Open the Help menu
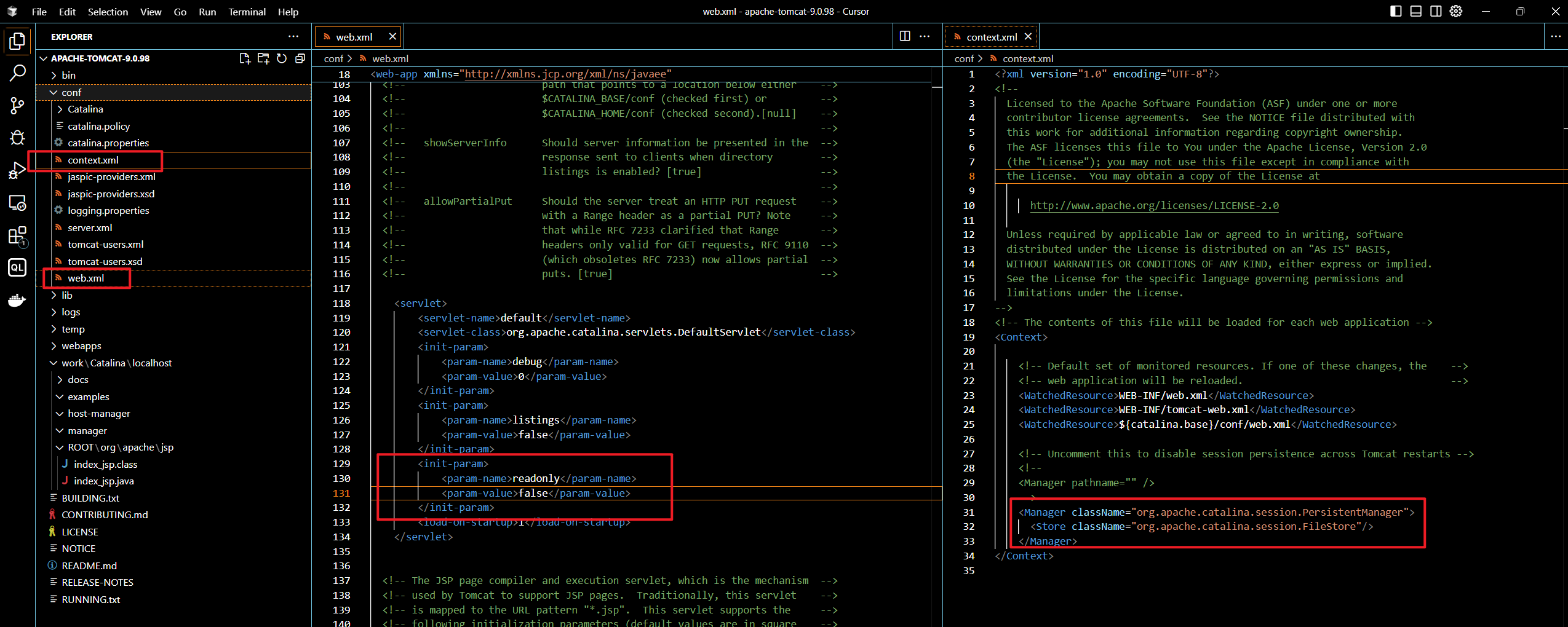The height and width of the screenshot is (627, 1568). click(x=288, y=12)
